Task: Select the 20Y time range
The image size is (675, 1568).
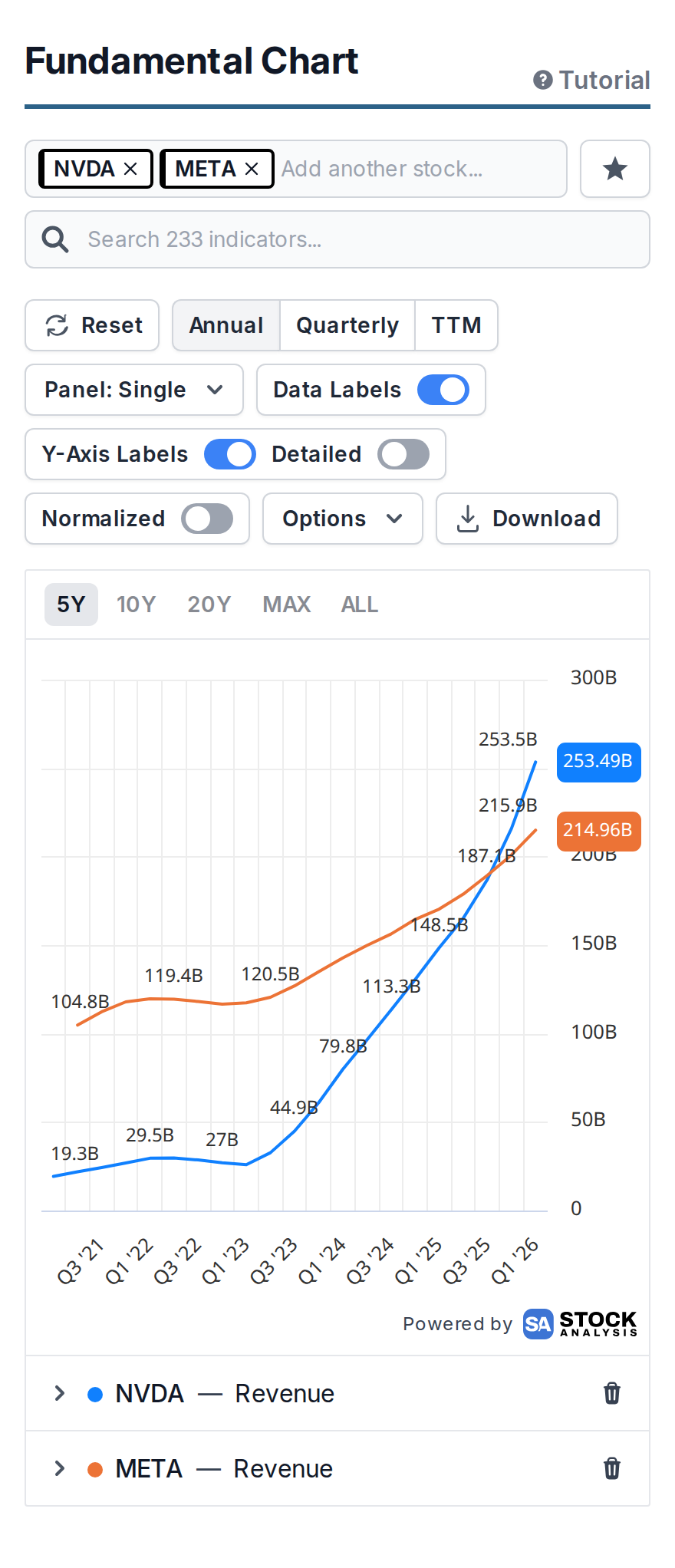Action: pos(209,604)
